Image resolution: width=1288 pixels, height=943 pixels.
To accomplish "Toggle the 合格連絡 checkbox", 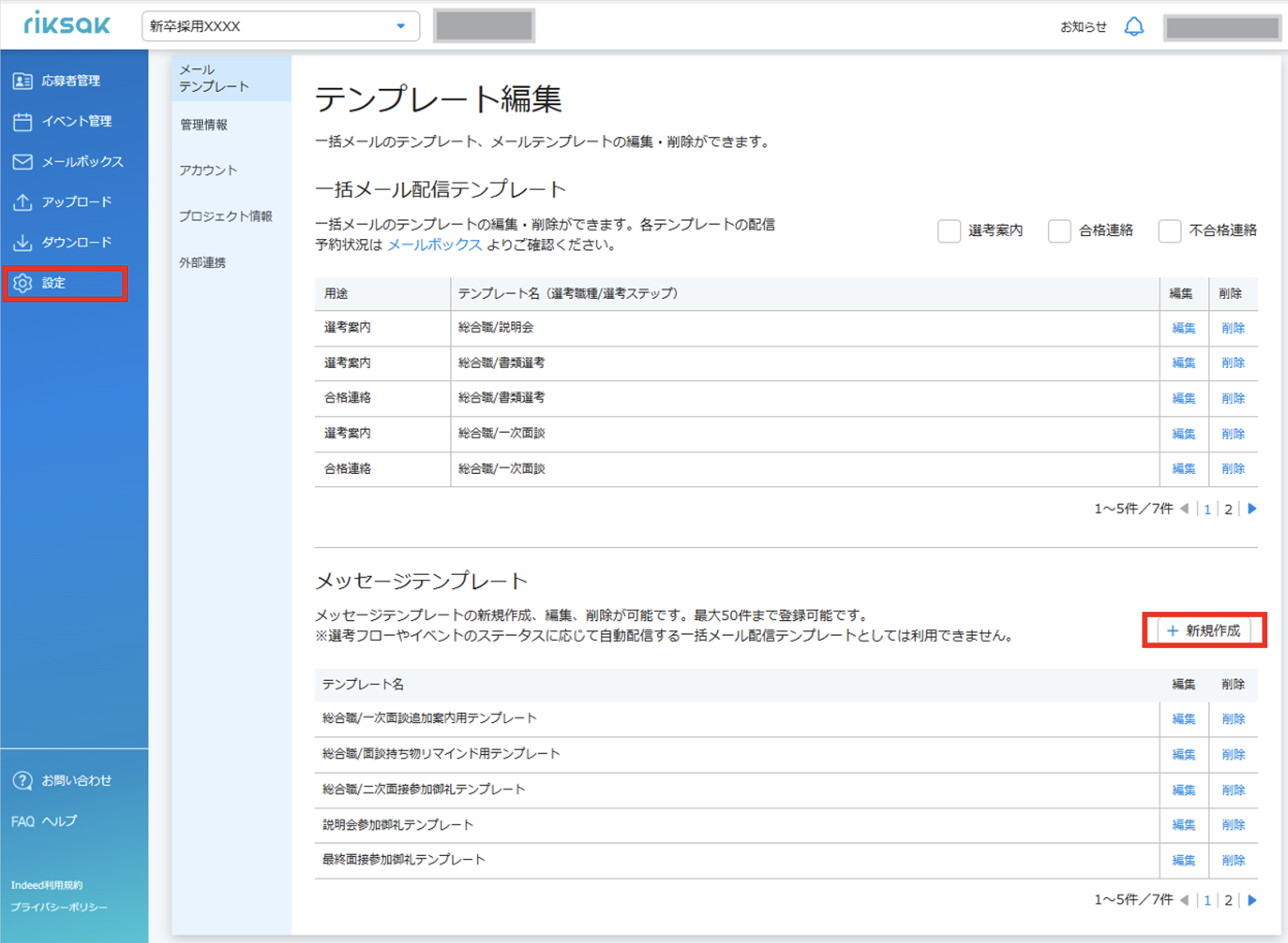I will [1060, 231].
